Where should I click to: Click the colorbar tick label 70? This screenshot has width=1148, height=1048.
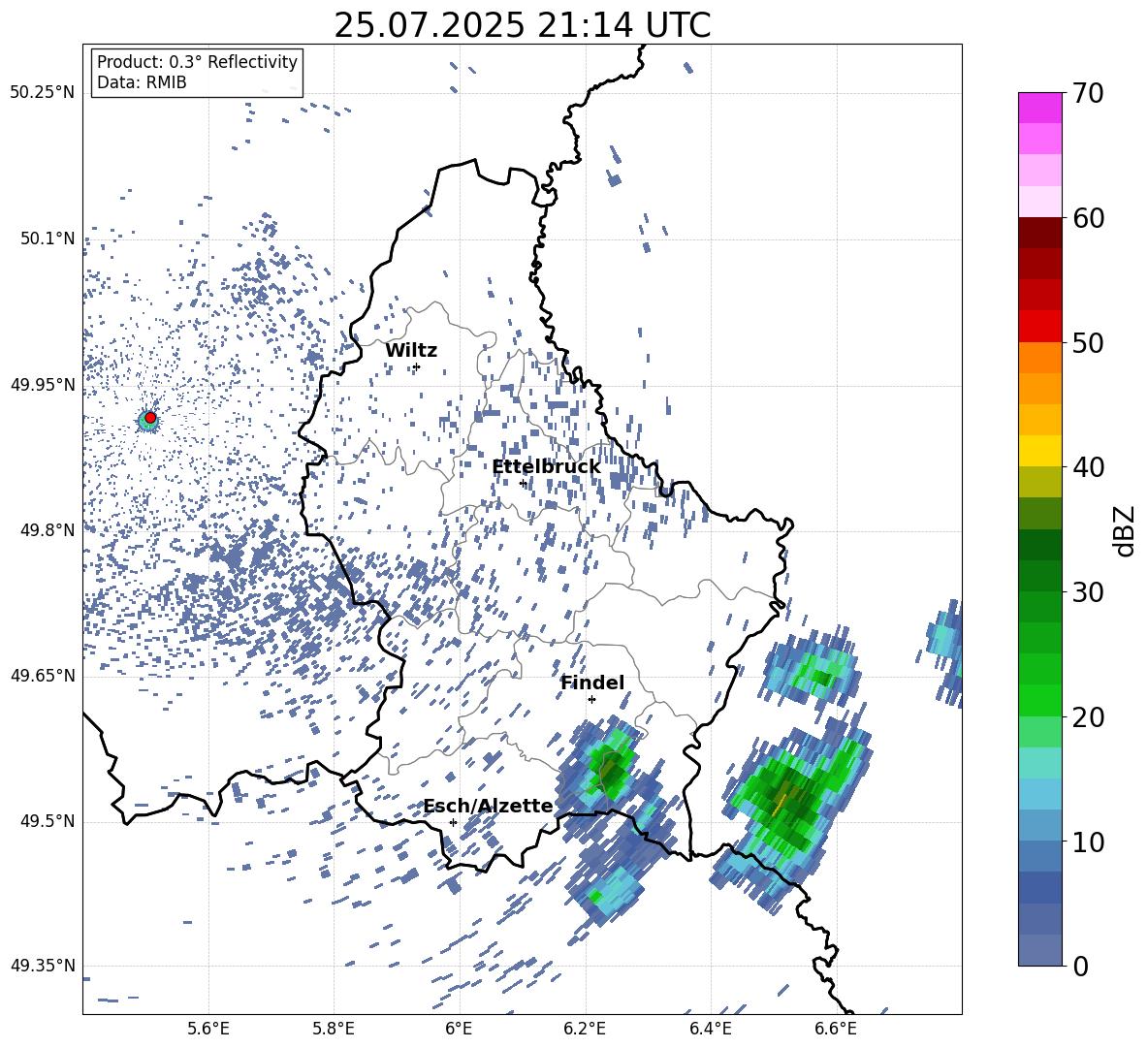[x=1088, y=94]
